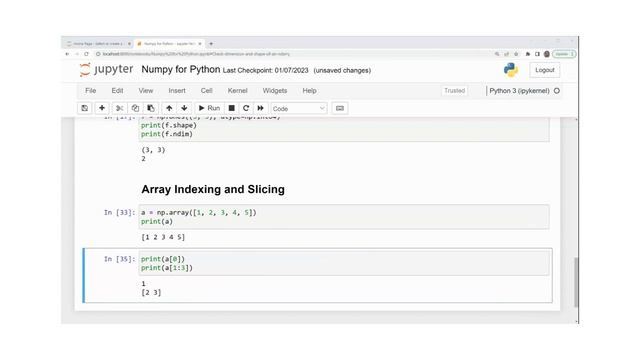Click the browser Update button
The width and height of the screenshot is (640, 360).
coord(564,54)
